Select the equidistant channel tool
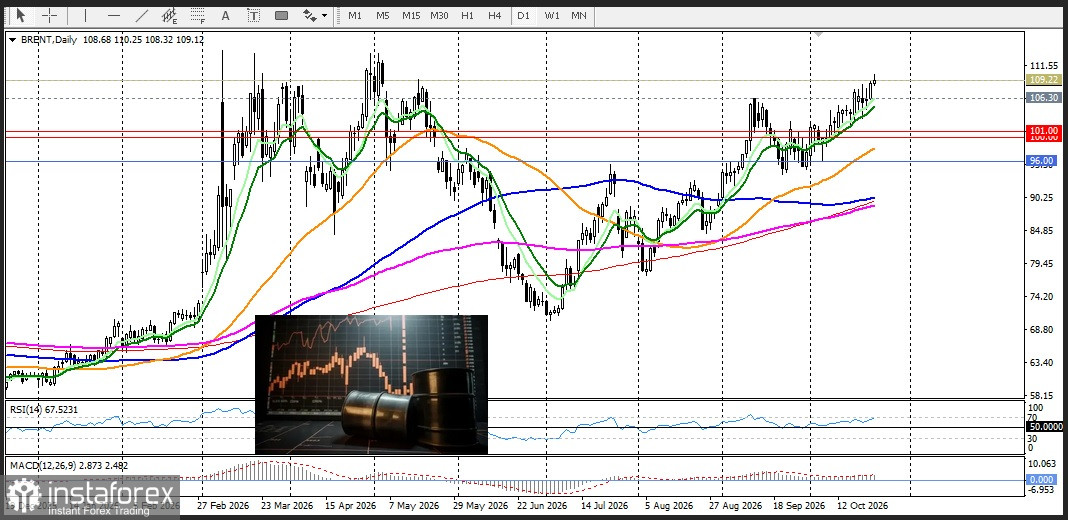 tap(170, 14)
